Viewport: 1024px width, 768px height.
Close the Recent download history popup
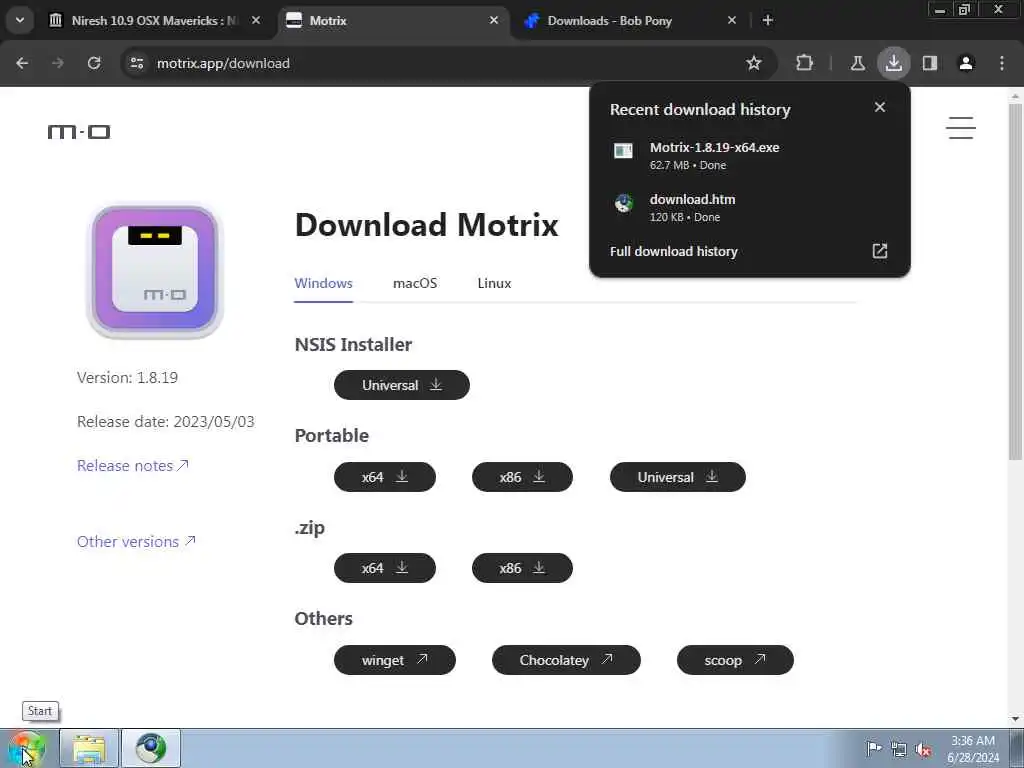pos(880,107)
